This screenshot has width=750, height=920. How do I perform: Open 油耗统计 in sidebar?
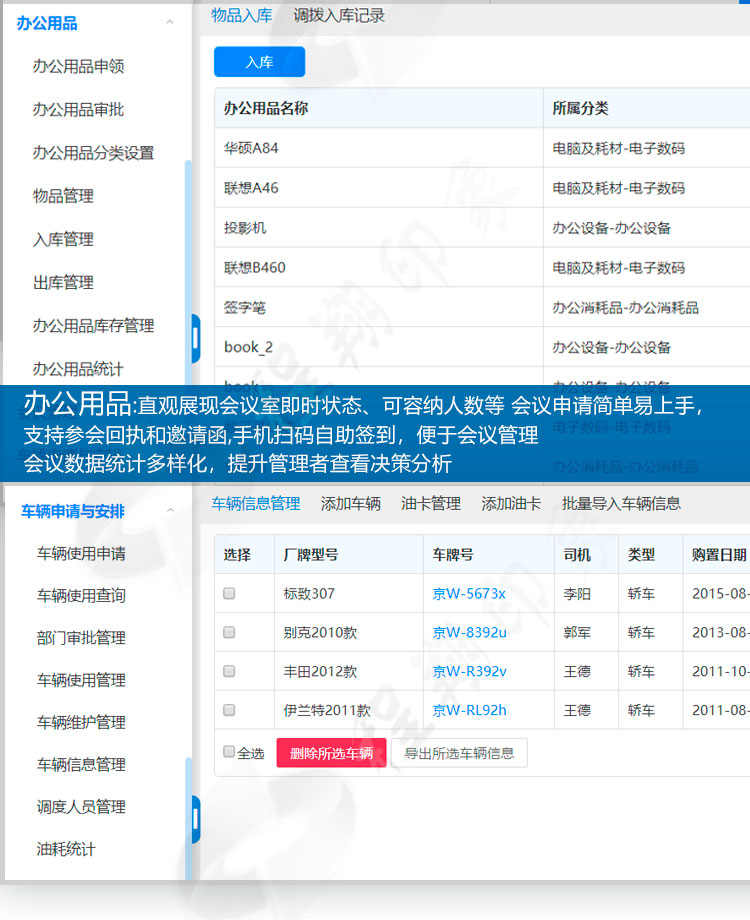66,849
